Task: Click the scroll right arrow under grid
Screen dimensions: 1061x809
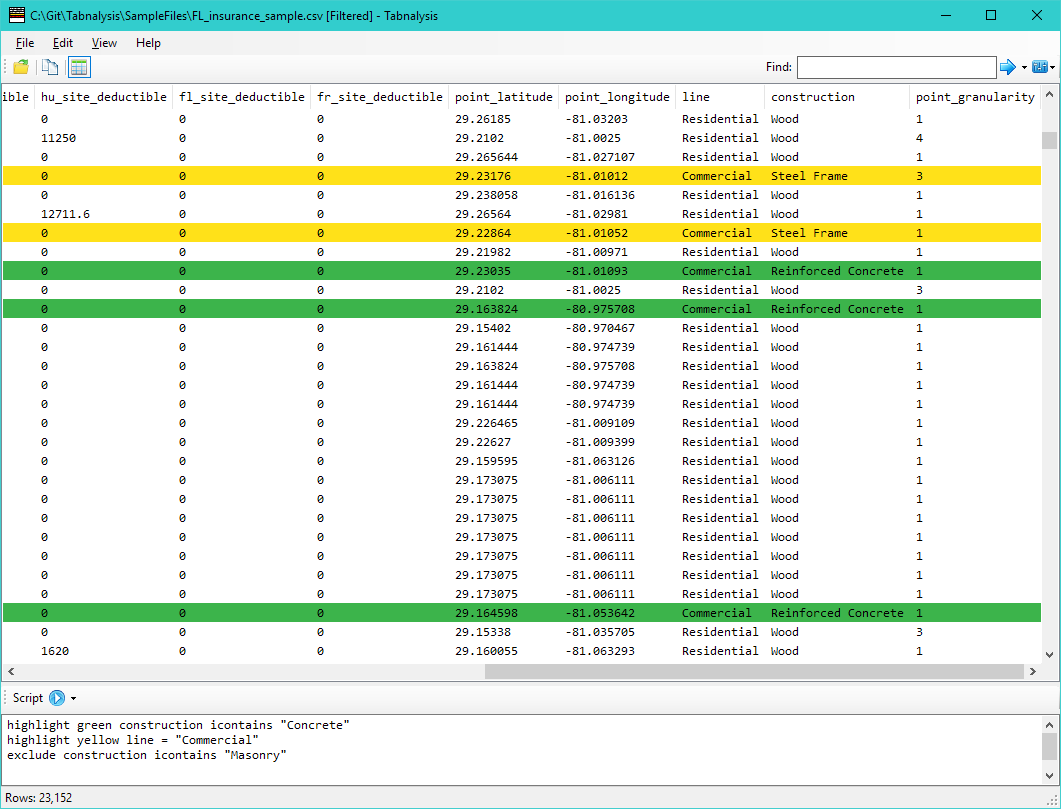Action: [1033, 671]
